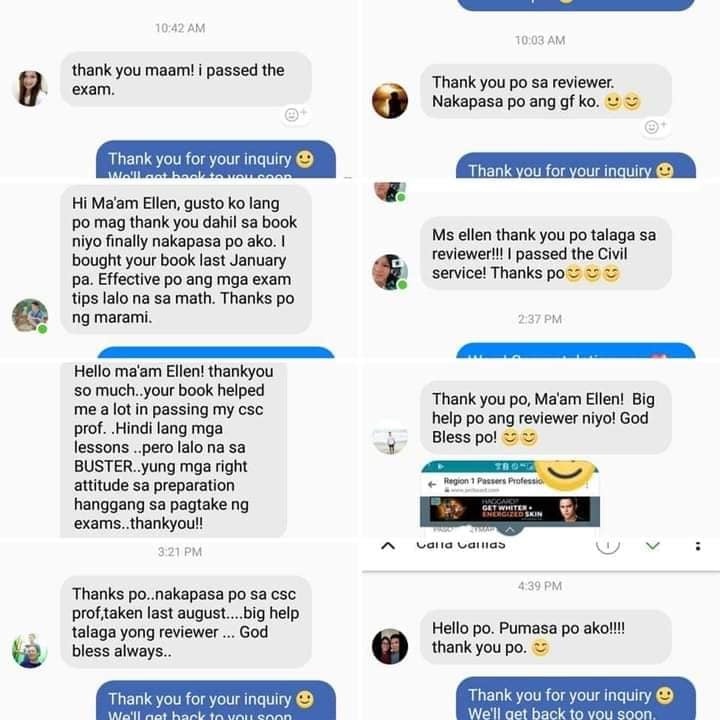This screenshot has width=720, height=720.
Task: Select the 'Hello ma'am Ellen! thankyou so much' message
Action: click(x=174, y=448)
